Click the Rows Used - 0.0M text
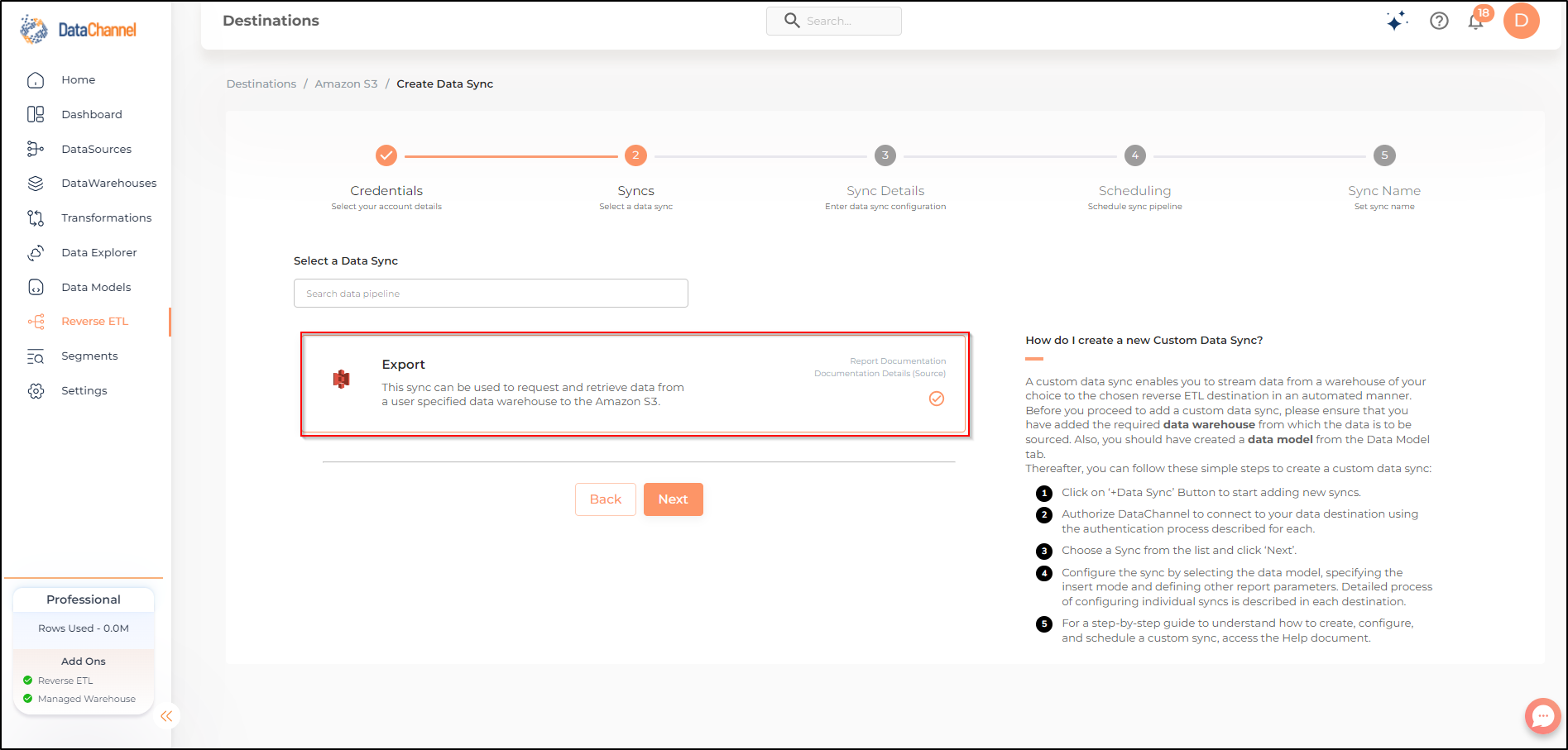The height and width of the screenshot is (750, 1568). point(84,628)
